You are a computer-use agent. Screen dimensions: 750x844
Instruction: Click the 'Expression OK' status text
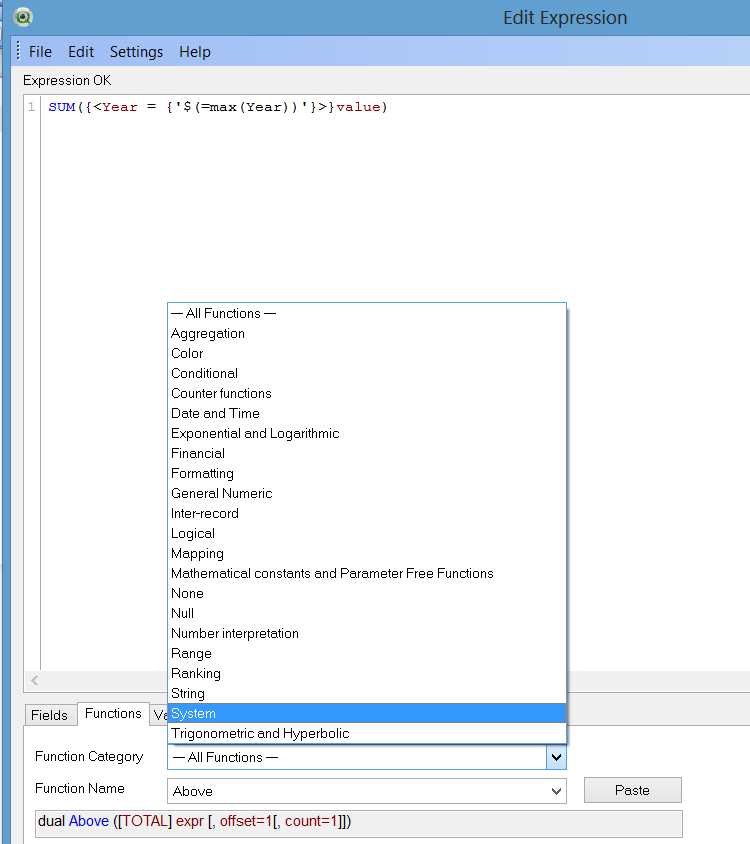[67, 80]
